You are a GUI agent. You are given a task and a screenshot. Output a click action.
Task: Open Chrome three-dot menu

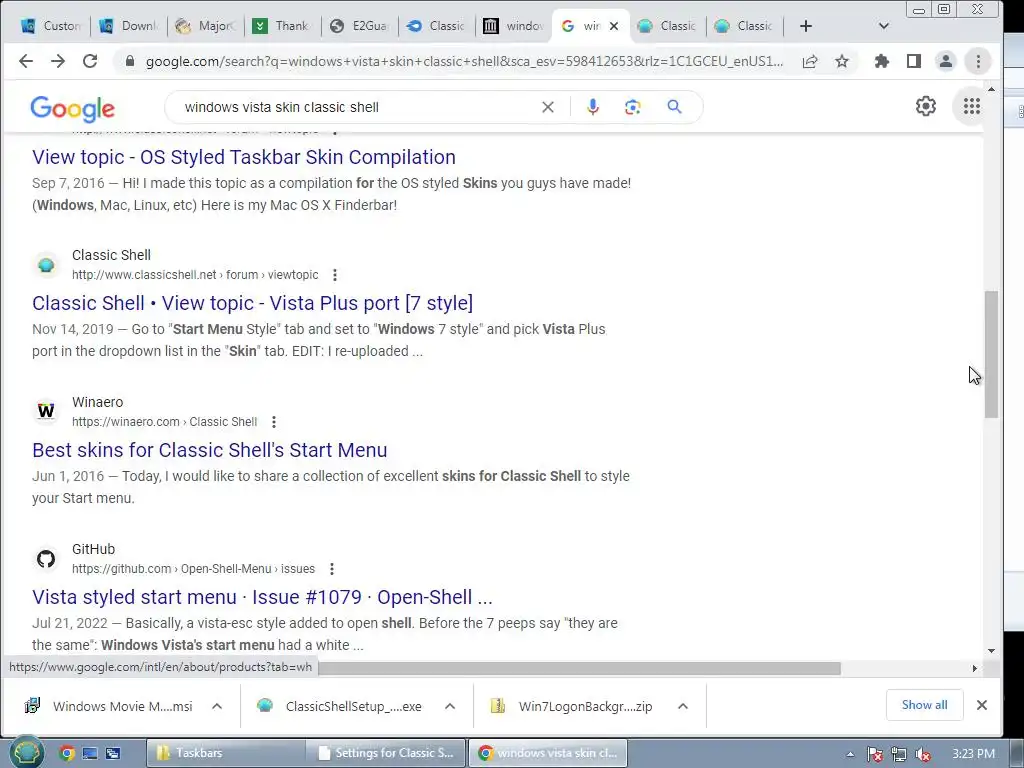(978, 61)
